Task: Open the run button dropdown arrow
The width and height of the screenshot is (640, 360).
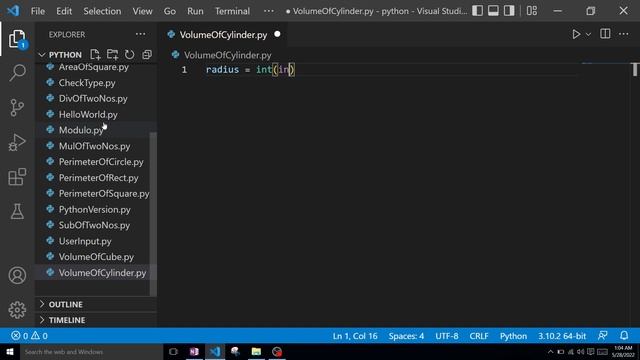Action: coord(588,35)
